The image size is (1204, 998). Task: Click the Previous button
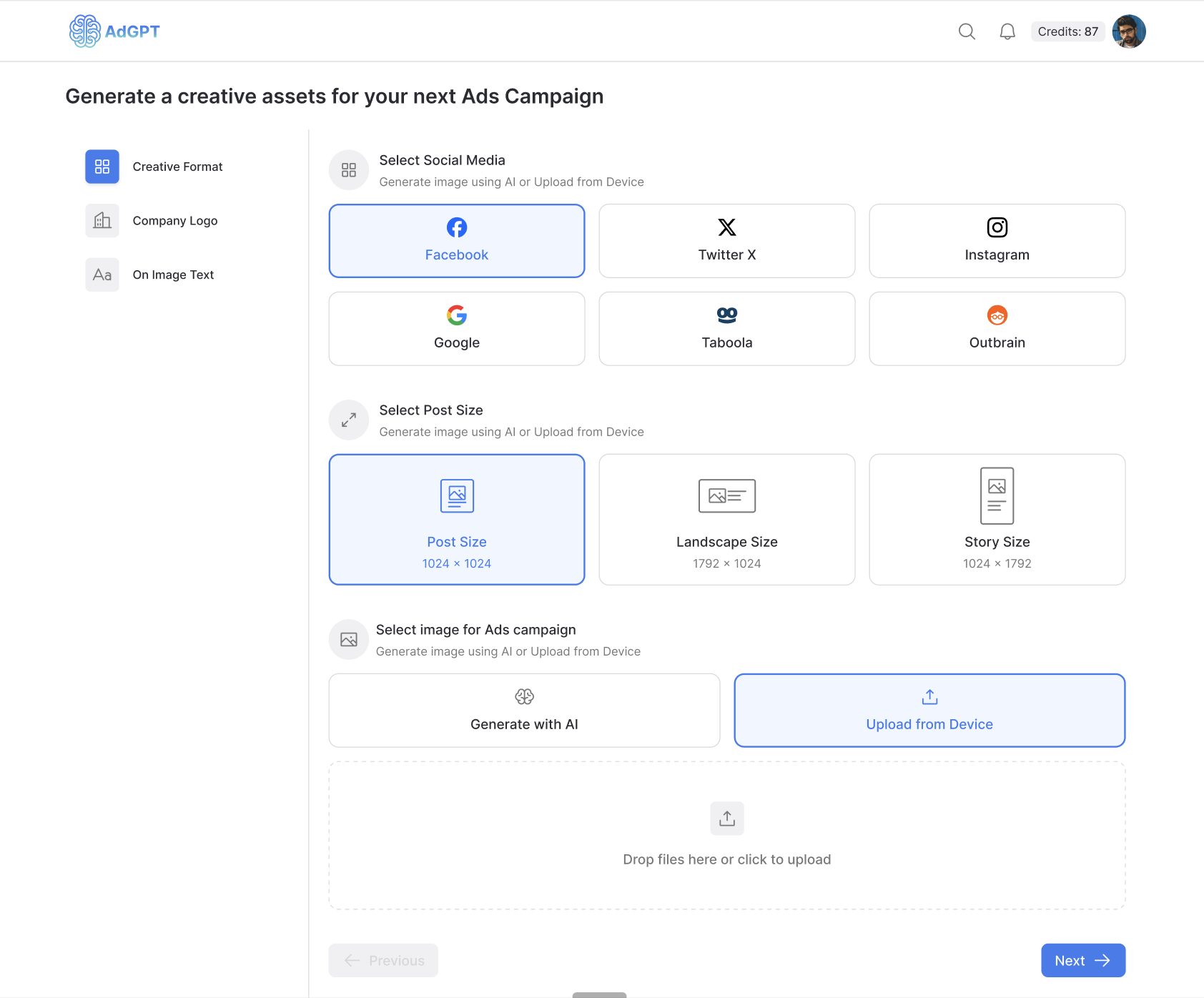point(383,961)
